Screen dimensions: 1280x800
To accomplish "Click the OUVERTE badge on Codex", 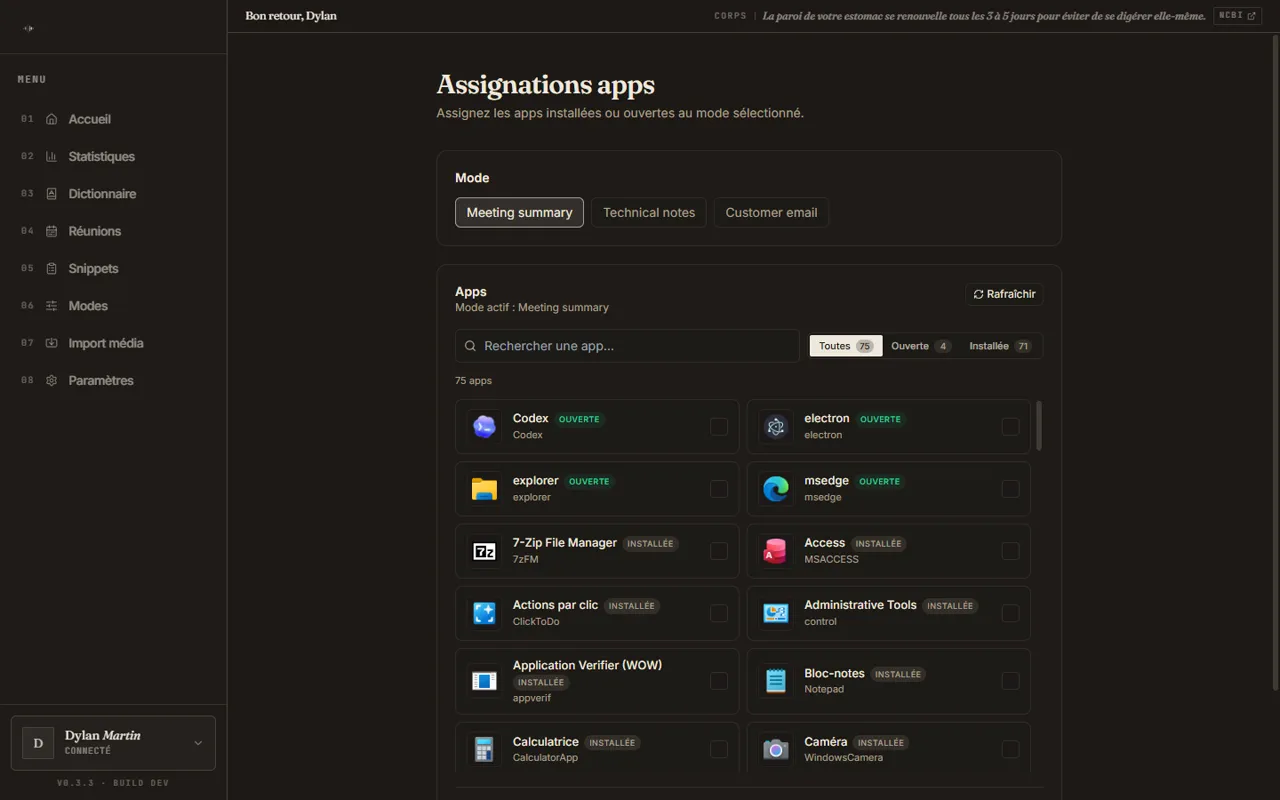I will click(x=579, y=419).
